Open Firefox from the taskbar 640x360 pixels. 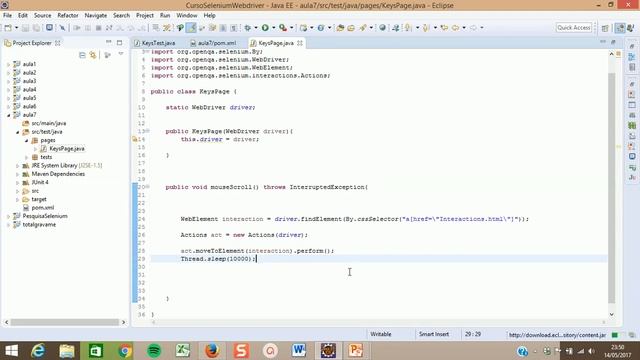pyautogui.click(x=211, y=351)
